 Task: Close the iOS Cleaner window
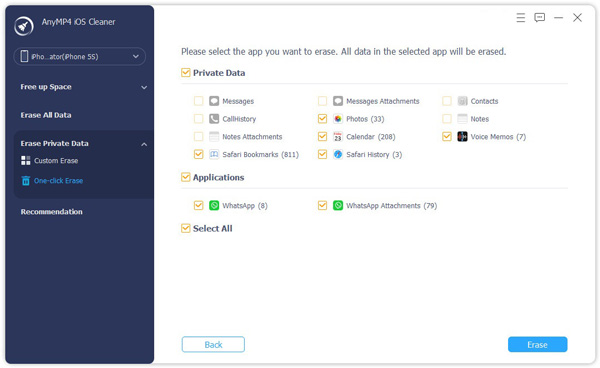[x=577, y=18]
